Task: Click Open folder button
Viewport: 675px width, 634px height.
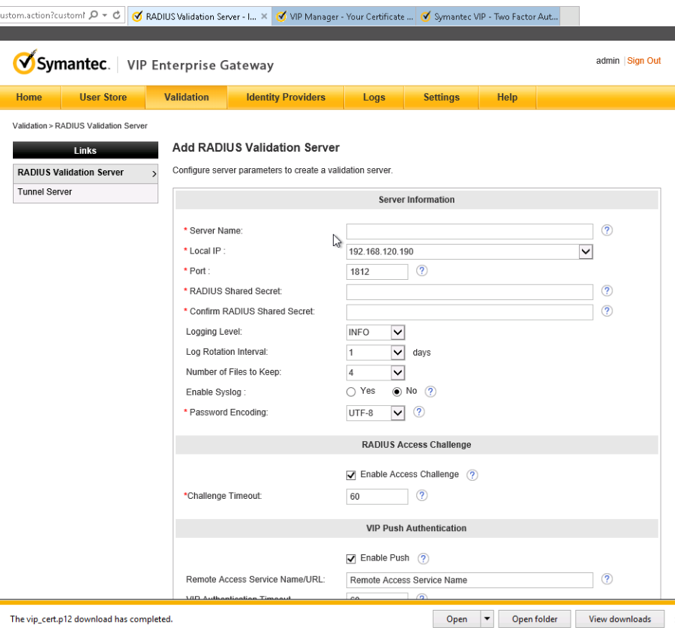Action: click(534, 619)
